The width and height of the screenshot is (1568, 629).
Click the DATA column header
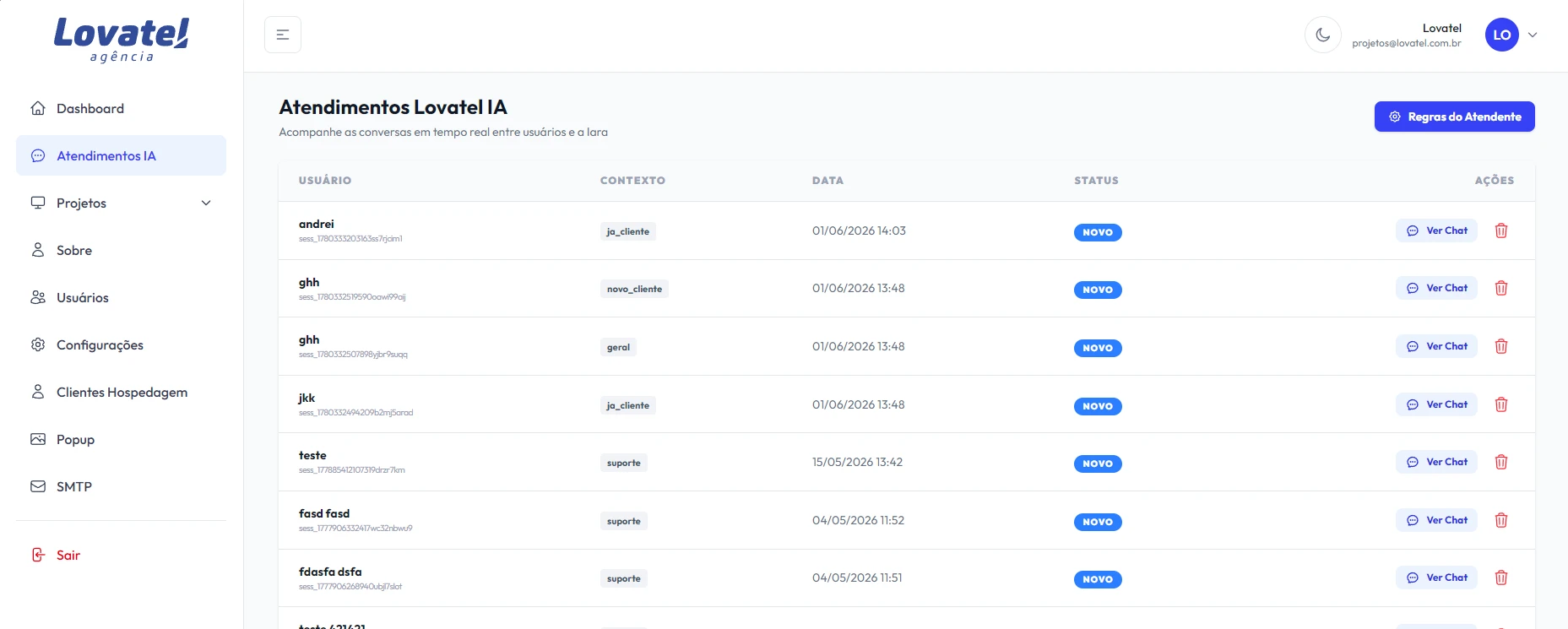[x=827, y=181]
